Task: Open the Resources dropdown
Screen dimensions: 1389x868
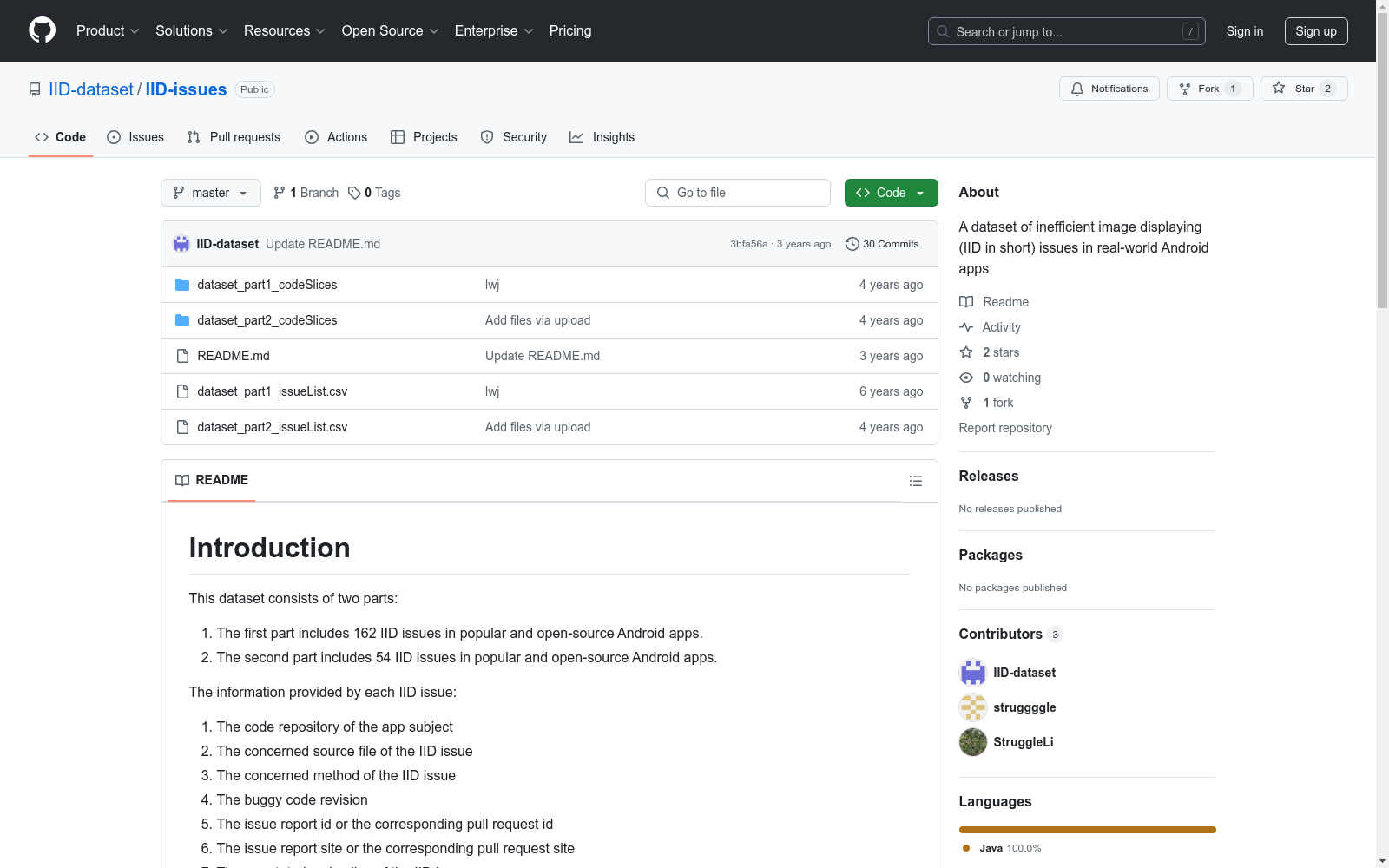Action: pos(285,31)
